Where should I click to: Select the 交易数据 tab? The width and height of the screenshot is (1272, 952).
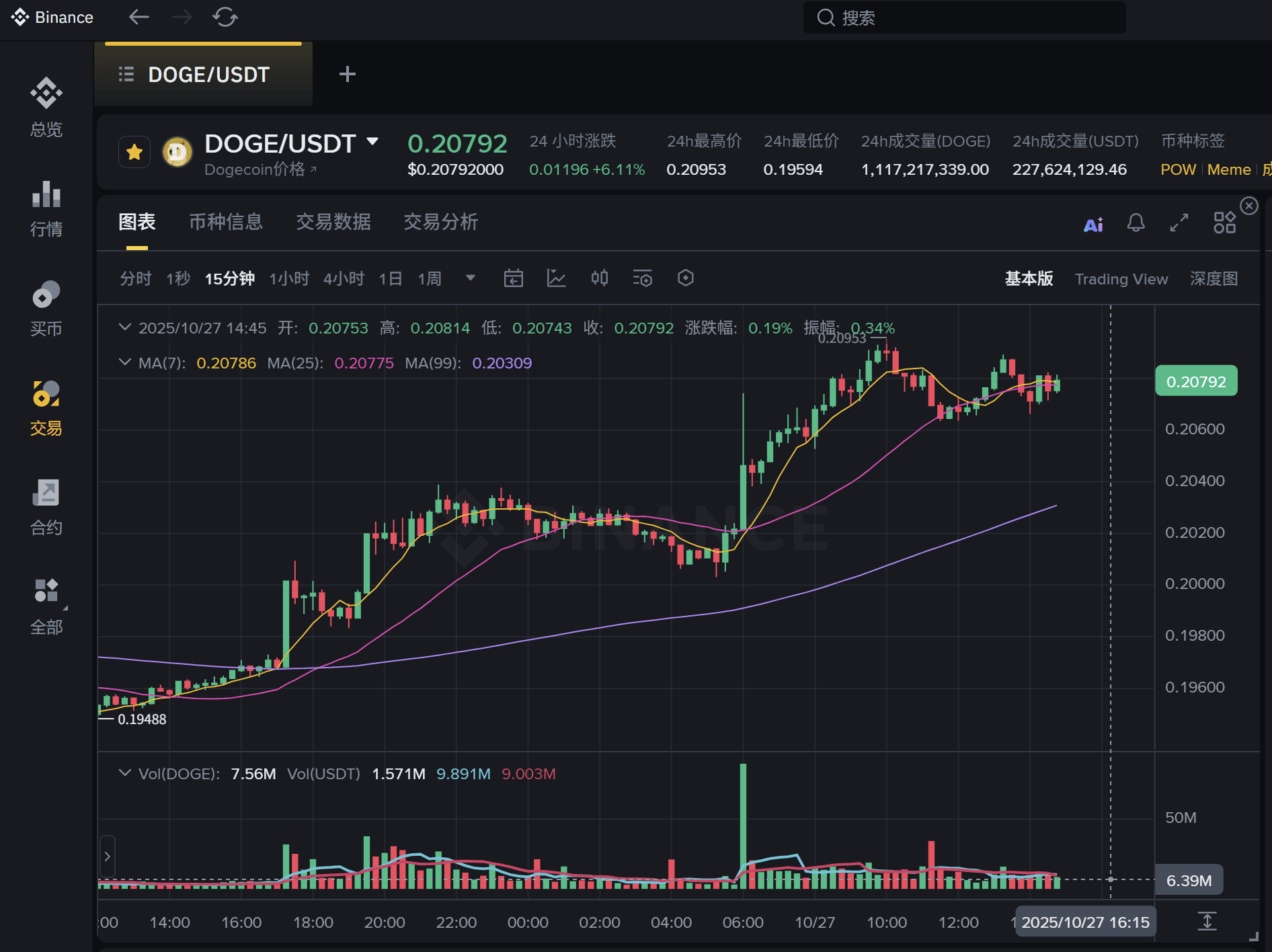tap(333, 222)
